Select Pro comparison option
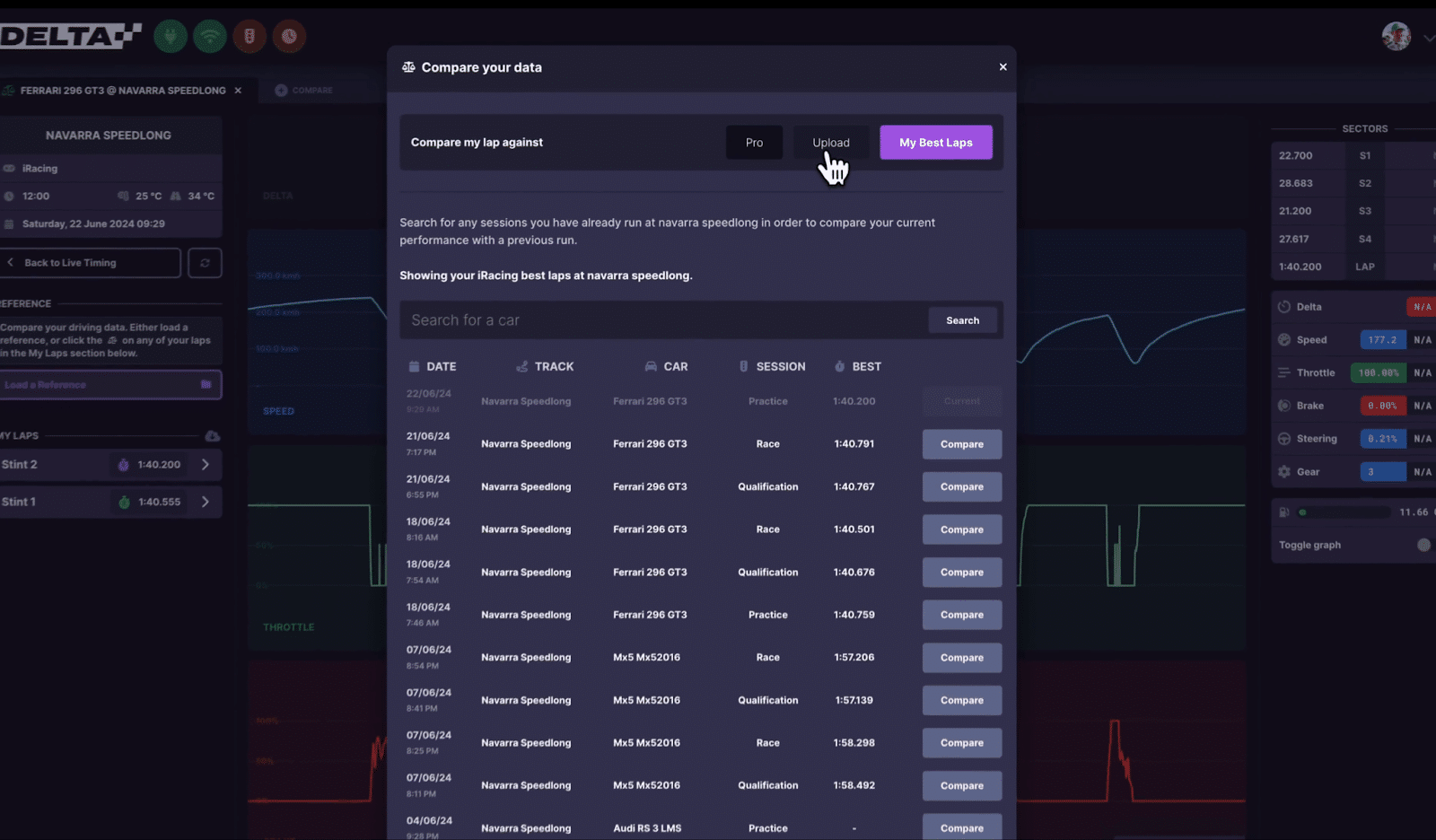1436x840 pixels. tap(754, 143)
